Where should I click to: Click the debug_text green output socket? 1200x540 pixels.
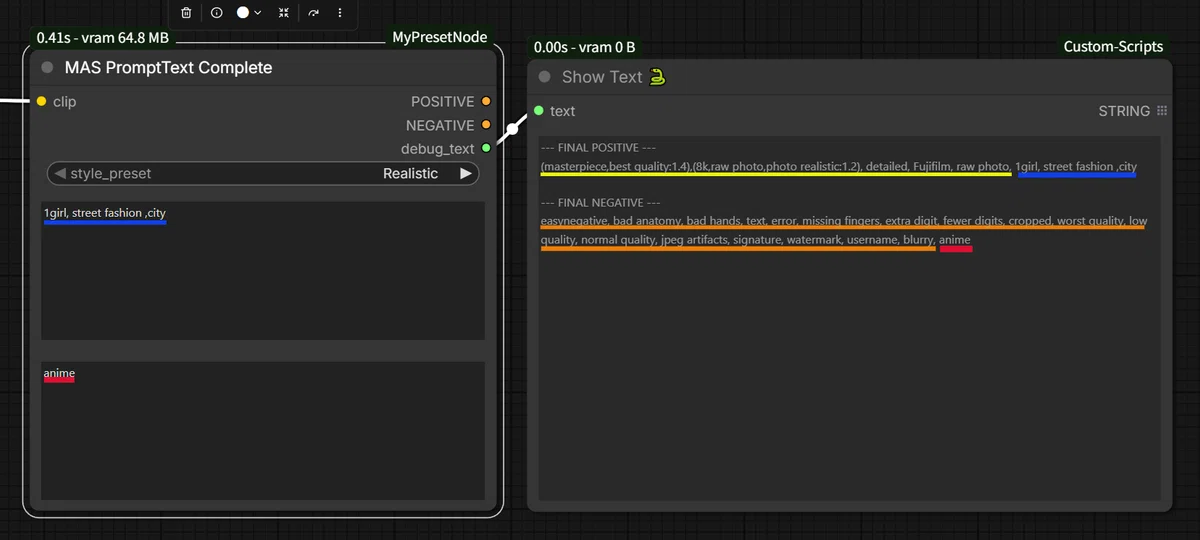[x=486, y=148]
